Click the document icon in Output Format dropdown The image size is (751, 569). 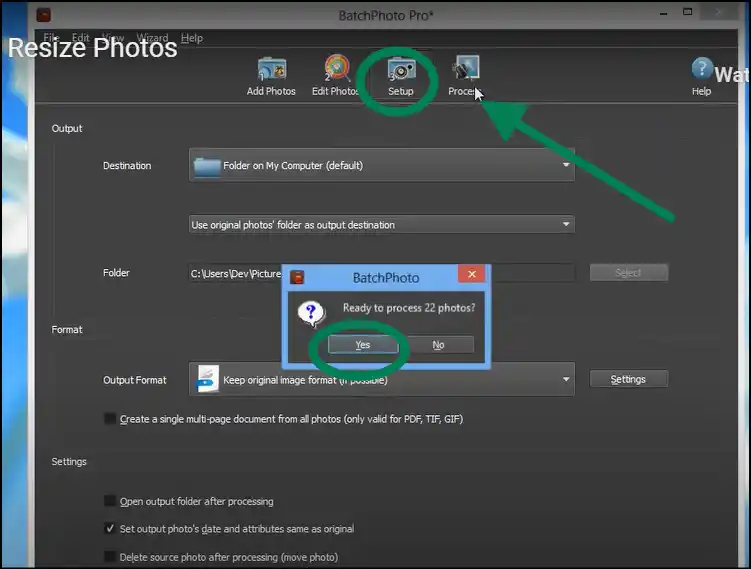207,379
